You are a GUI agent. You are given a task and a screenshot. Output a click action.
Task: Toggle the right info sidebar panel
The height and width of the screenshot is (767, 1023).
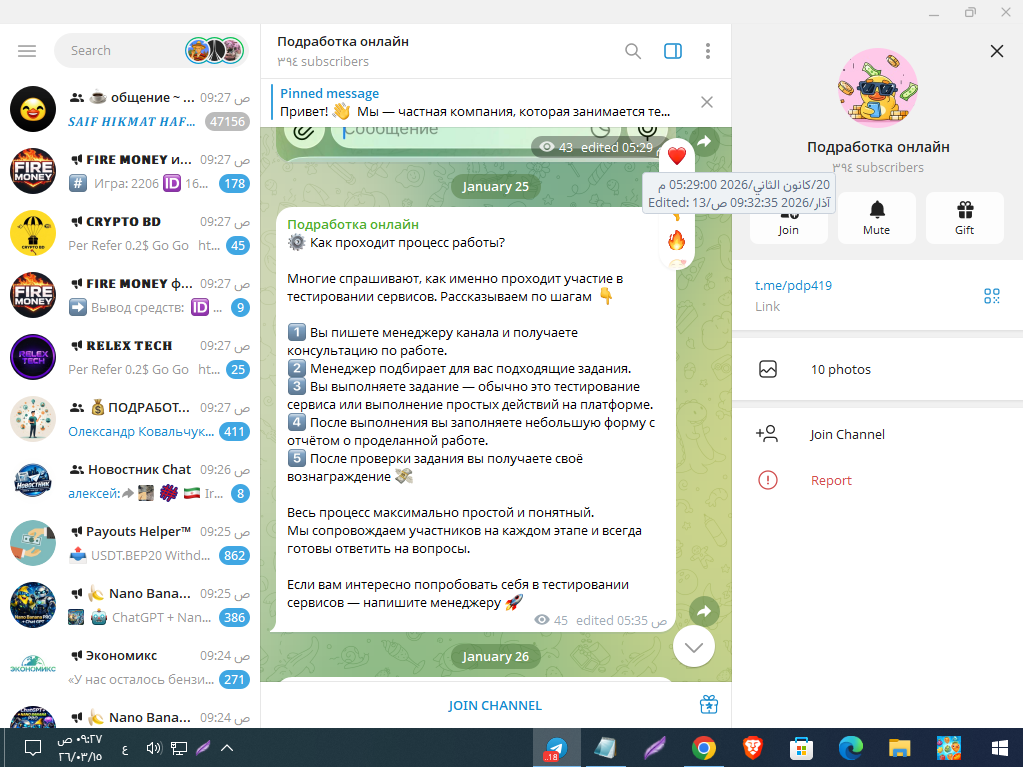click(673, 51)
